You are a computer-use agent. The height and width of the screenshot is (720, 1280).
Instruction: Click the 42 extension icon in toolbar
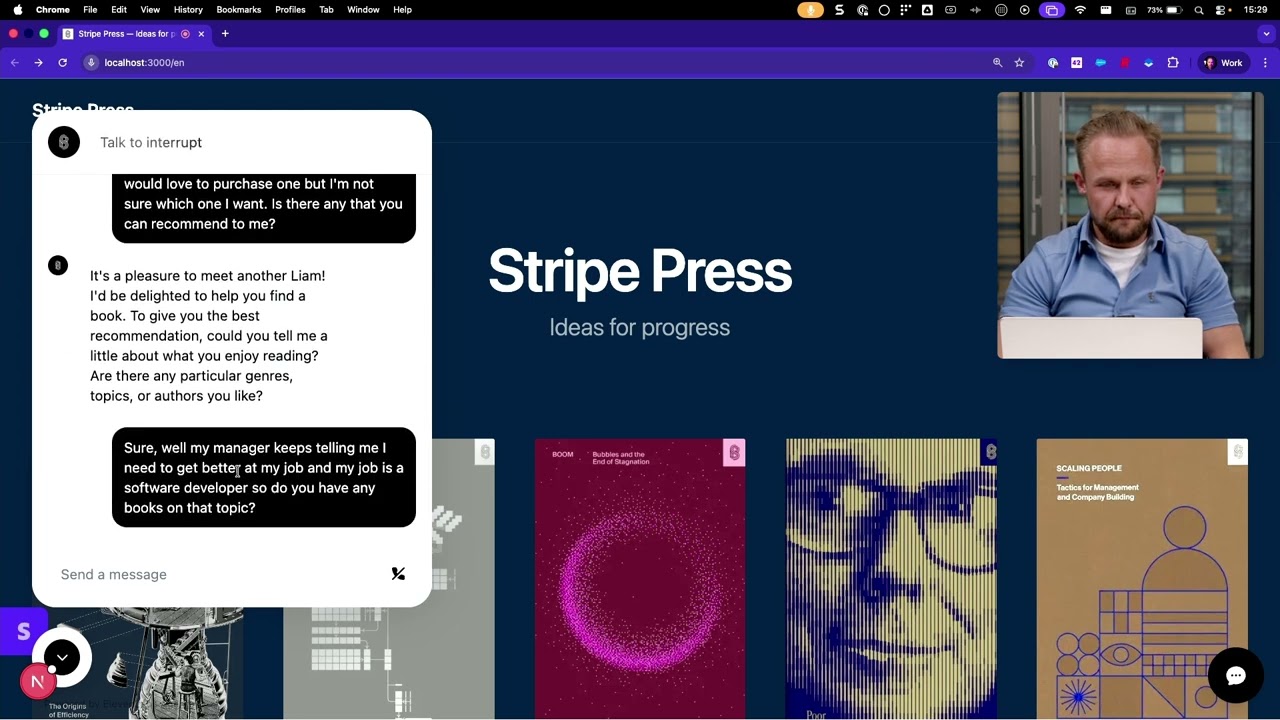coord(1076,62)
